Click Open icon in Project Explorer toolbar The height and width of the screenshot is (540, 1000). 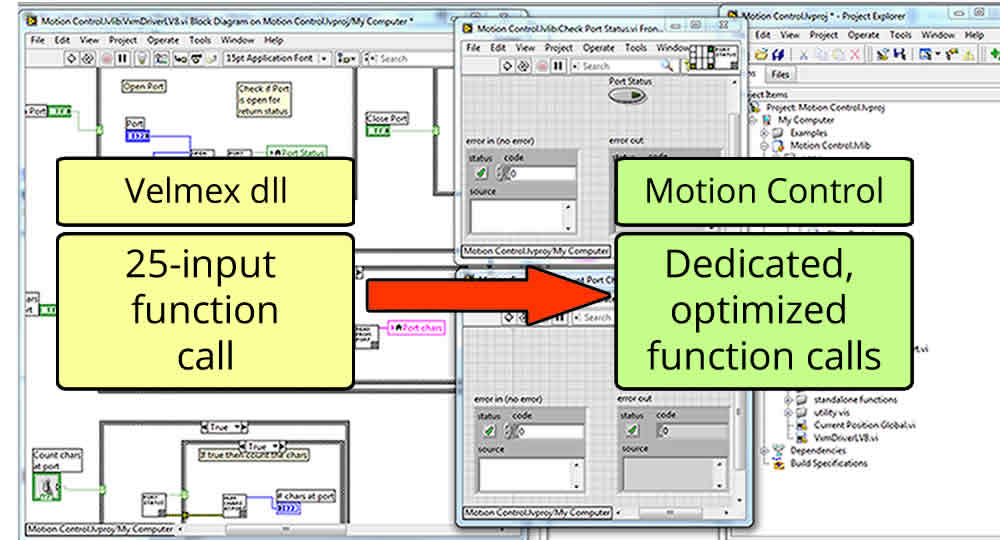click(x=761, y=55)
